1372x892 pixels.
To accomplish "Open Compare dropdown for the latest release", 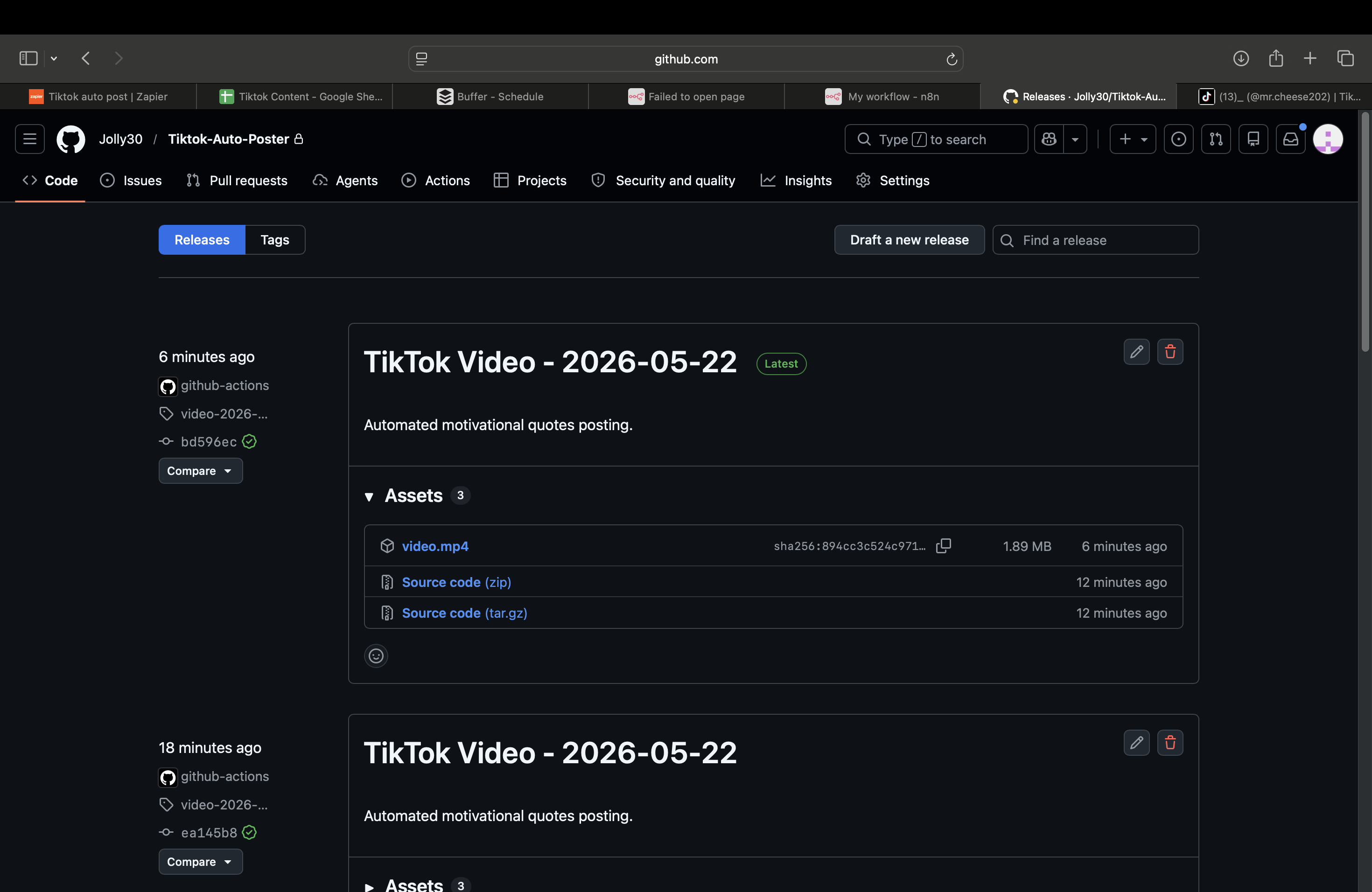I will [201, 471].
